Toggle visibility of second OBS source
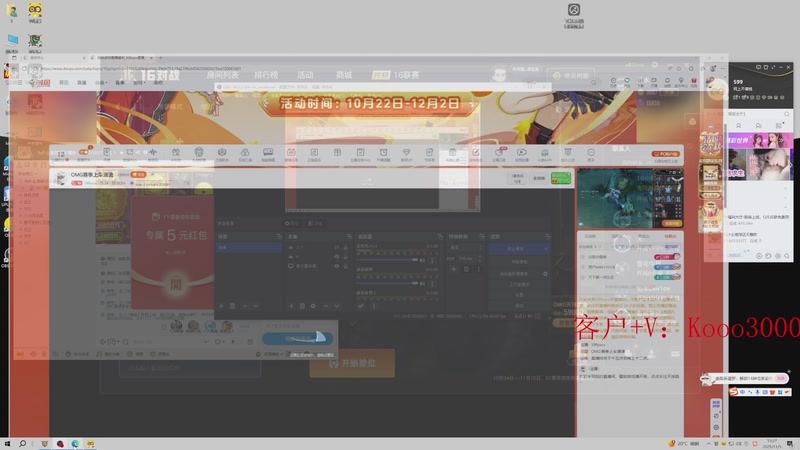Image resolution: width=800 pixels, height=450 pixels. click(x=337, y=257)
